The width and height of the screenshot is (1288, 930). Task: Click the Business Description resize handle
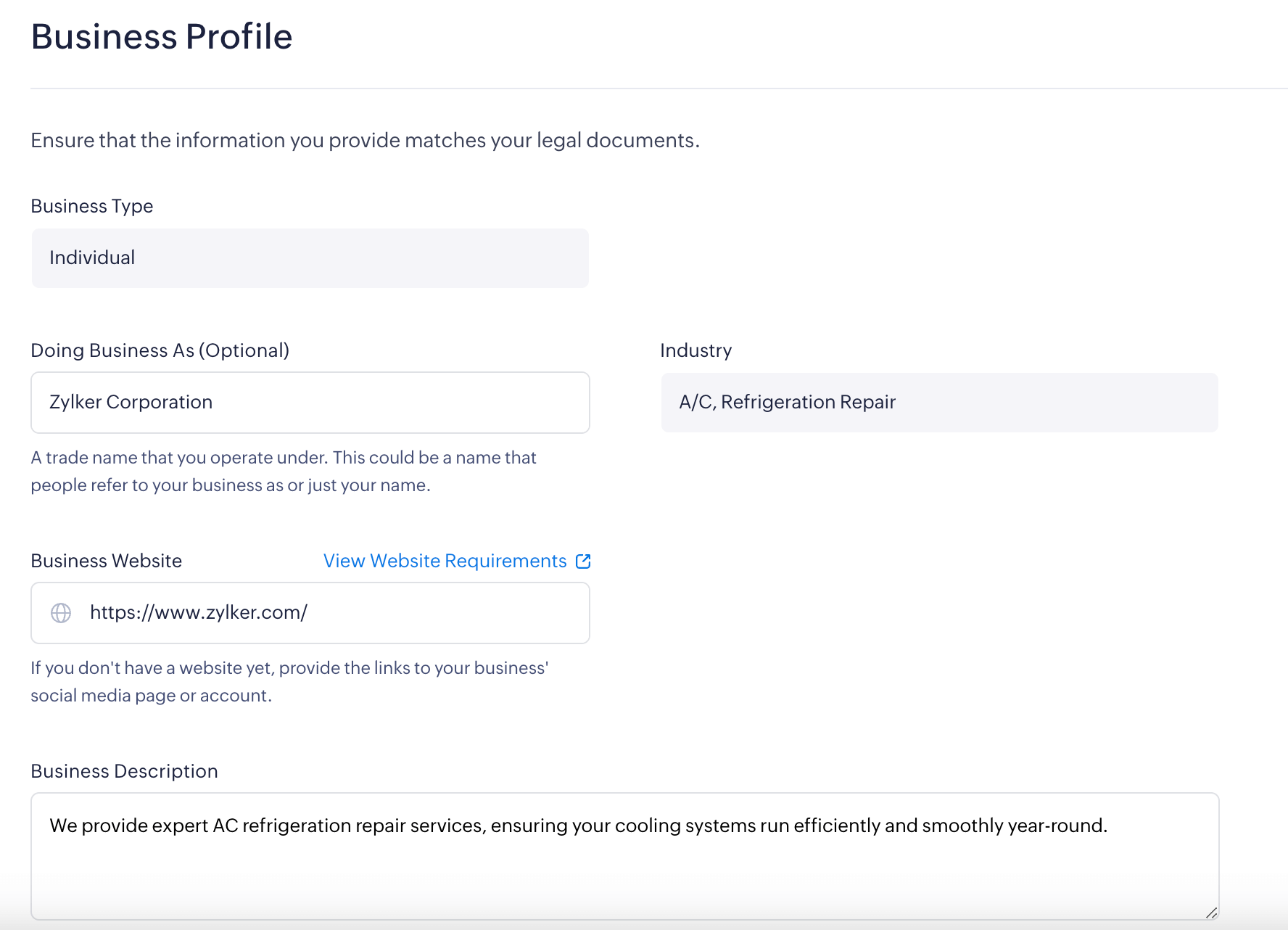[x=1210, y=913]
